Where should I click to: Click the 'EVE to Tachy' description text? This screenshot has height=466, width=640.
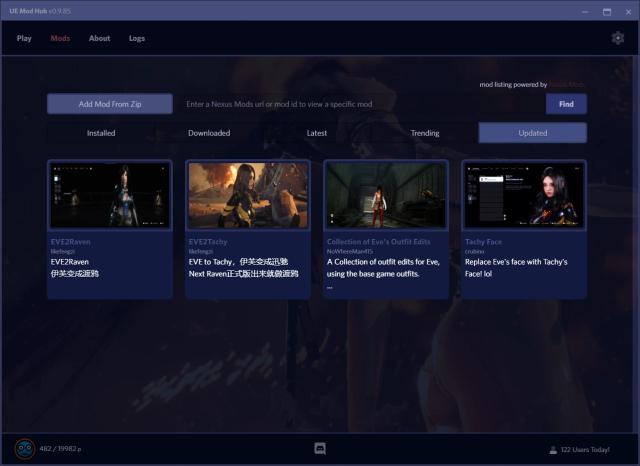point(244,268)
